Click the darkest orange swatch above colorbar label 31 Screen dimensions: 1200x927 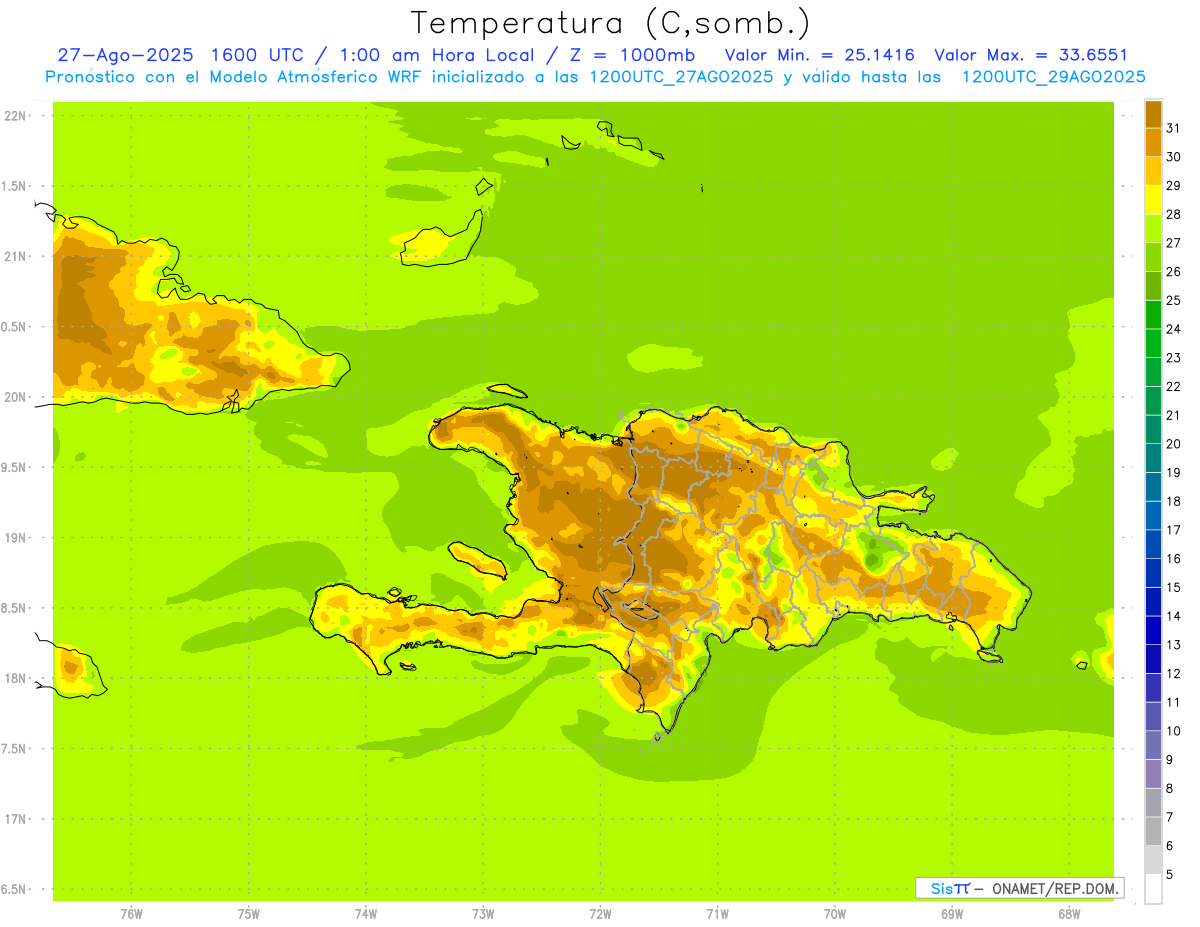[1153, 113]
